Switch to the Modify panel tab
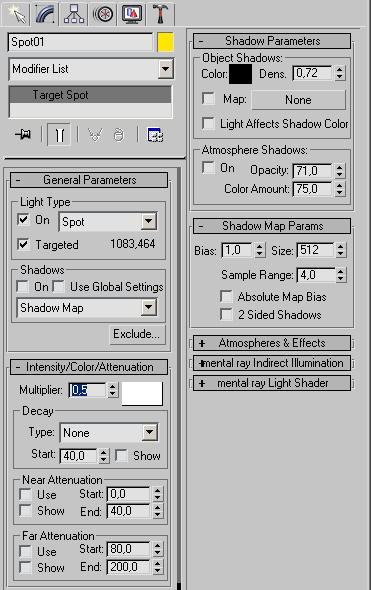 coord(45,13)
